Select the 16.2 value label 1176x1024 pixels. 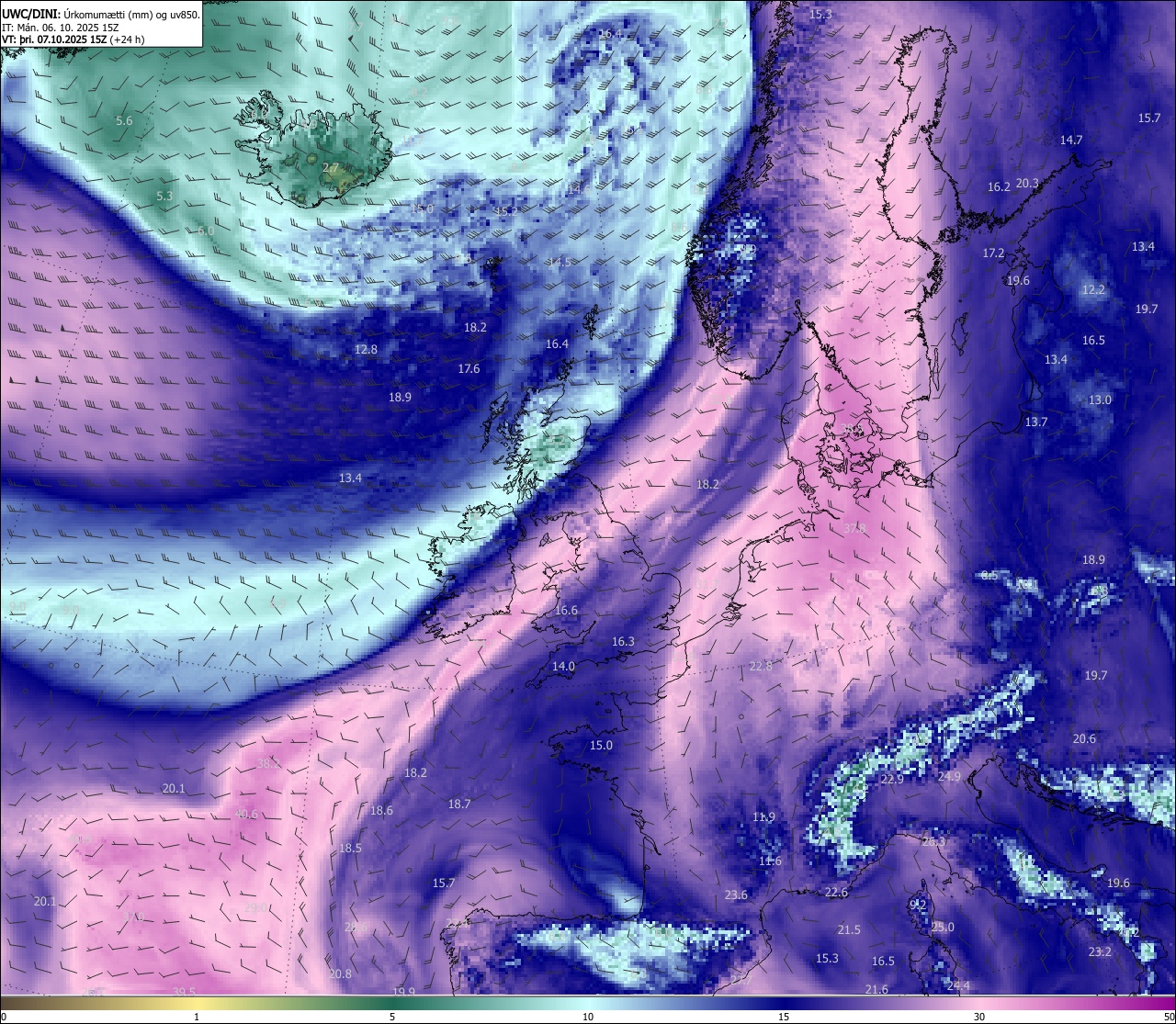pyautogui.click(x=999, y=187)
